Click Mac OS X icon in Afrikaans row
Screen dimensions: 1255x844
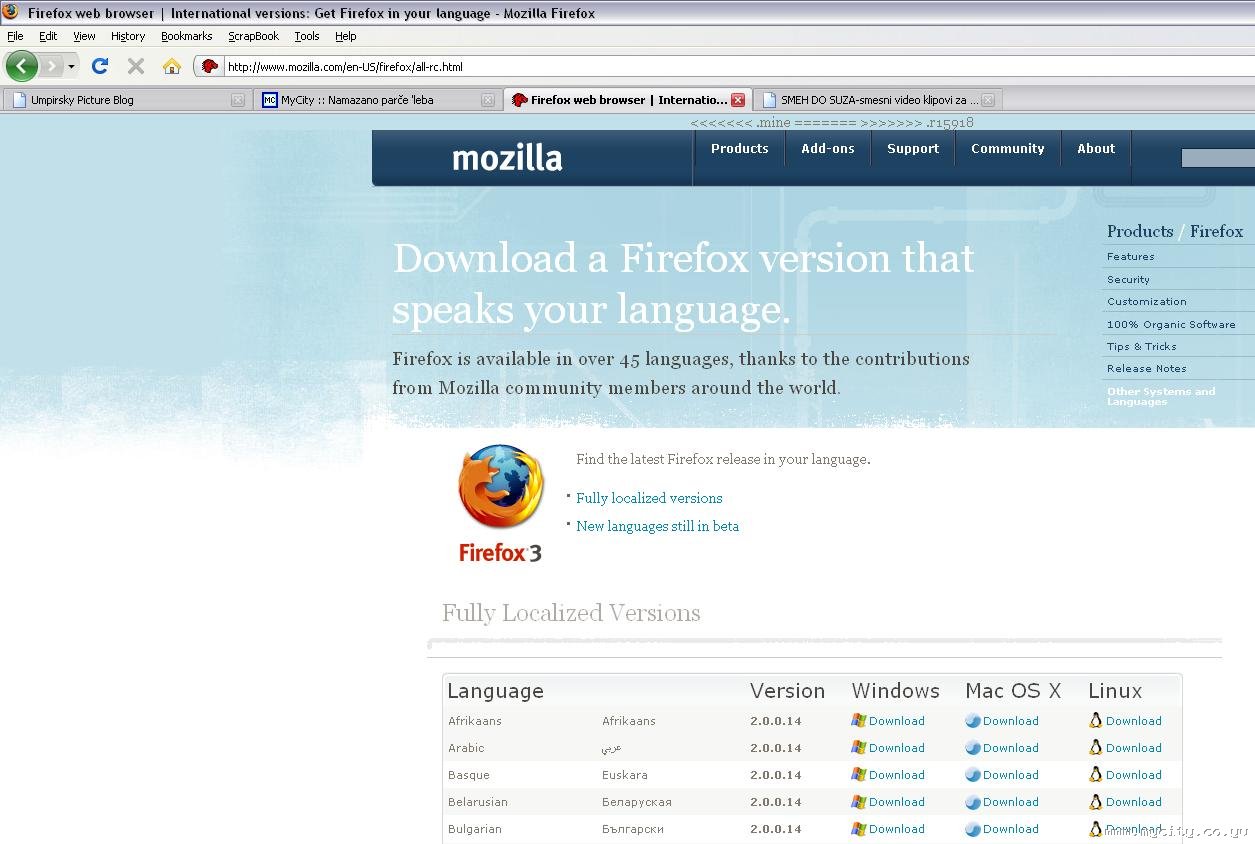click(x=972, y=721)
